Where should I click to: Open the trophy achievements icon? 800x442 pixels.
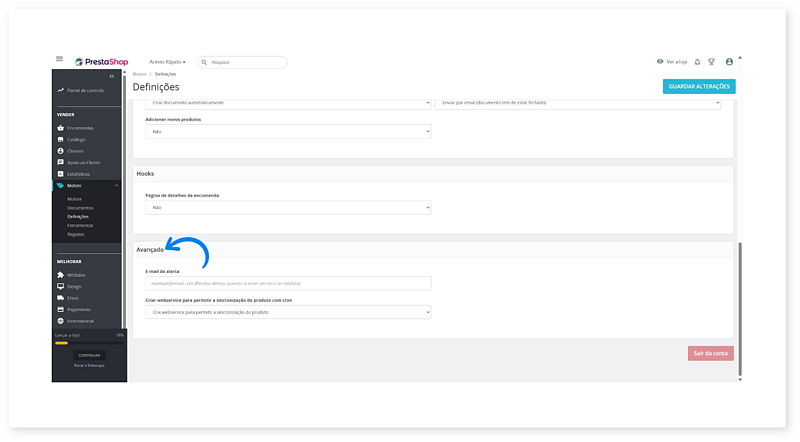click(x=711, y=62)
